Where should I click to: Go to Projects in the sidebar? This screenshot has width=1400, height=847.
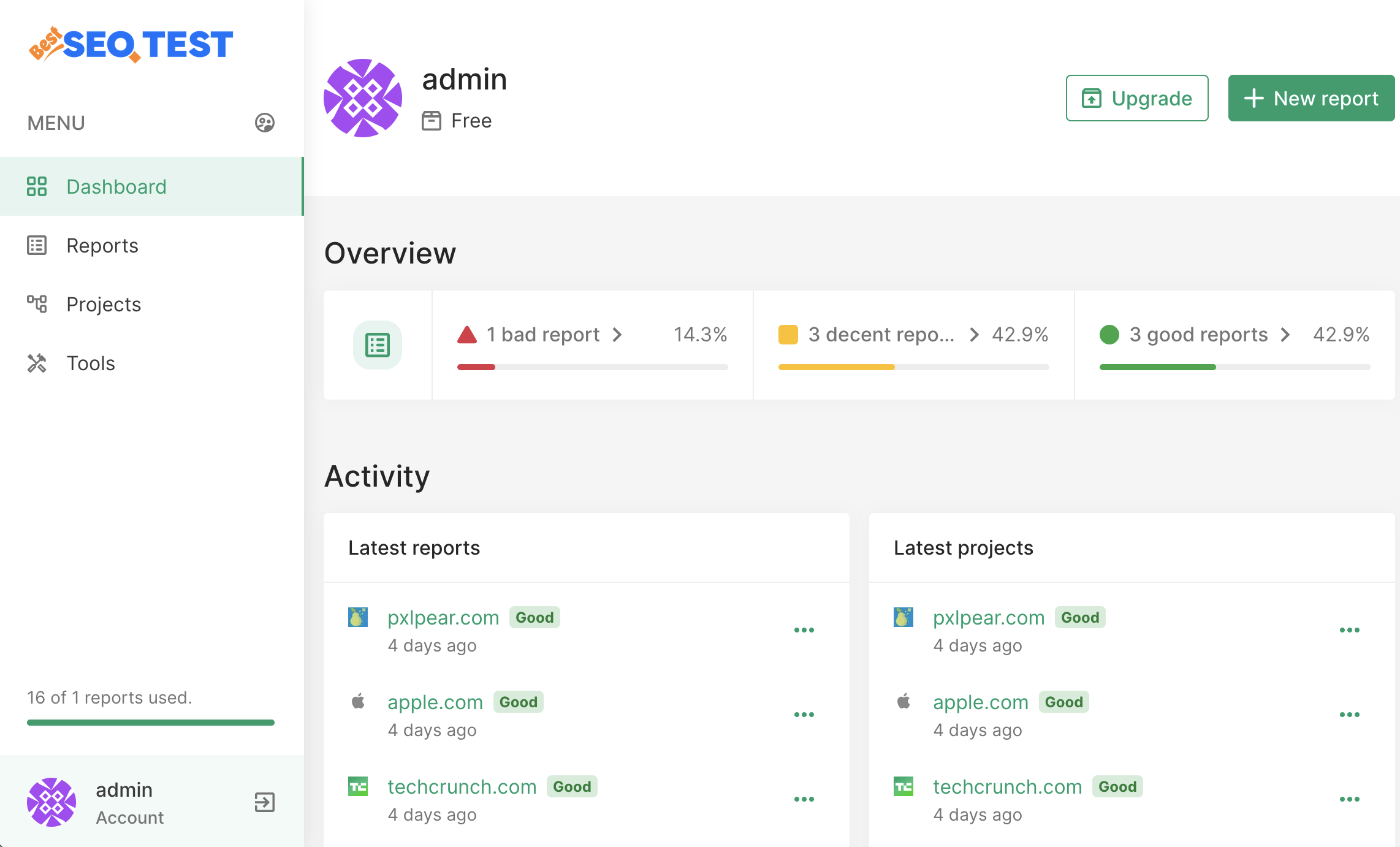click(x=103, y=305)
